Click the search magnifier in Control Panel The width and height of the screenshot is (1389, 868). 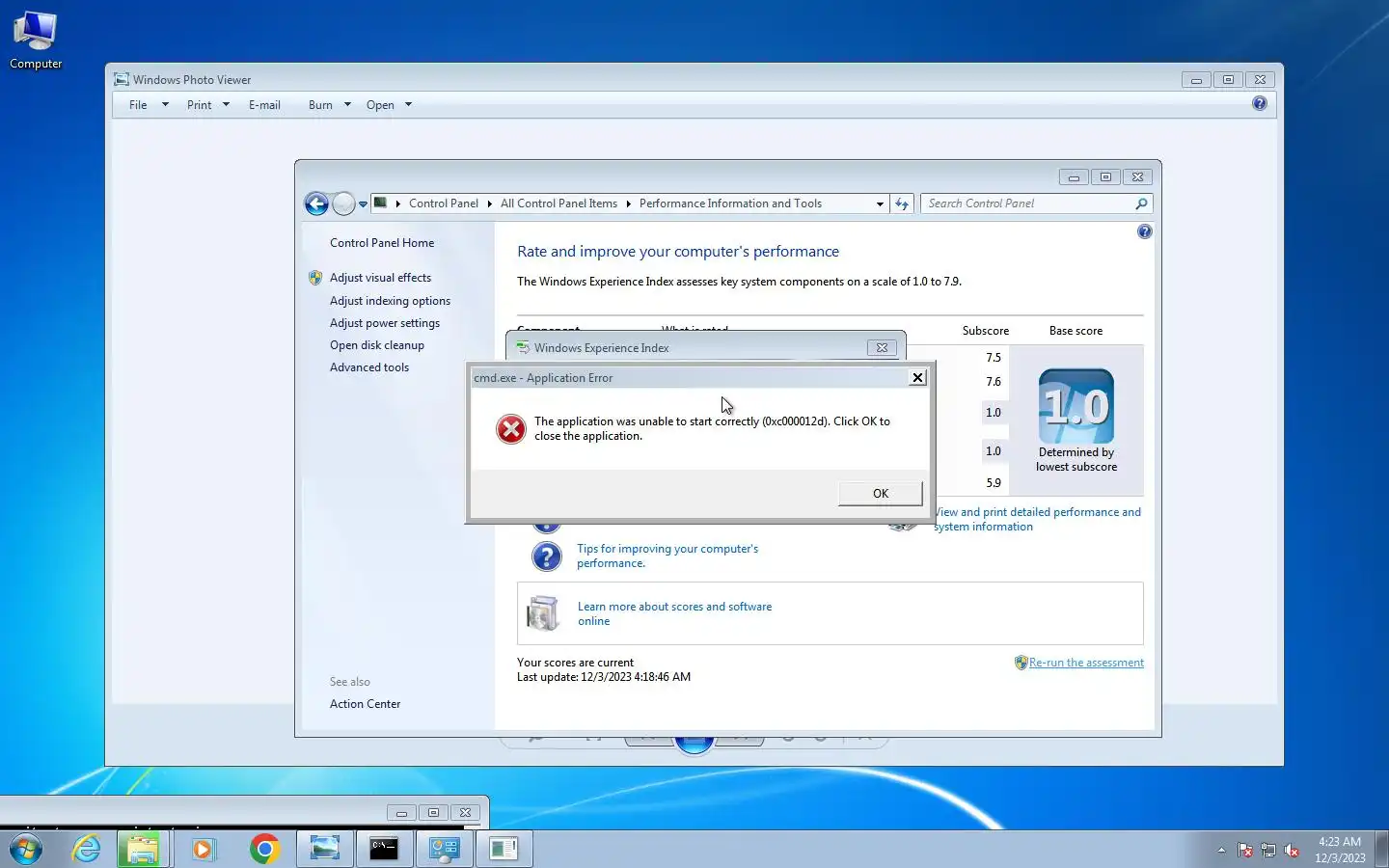point(1141,203)
